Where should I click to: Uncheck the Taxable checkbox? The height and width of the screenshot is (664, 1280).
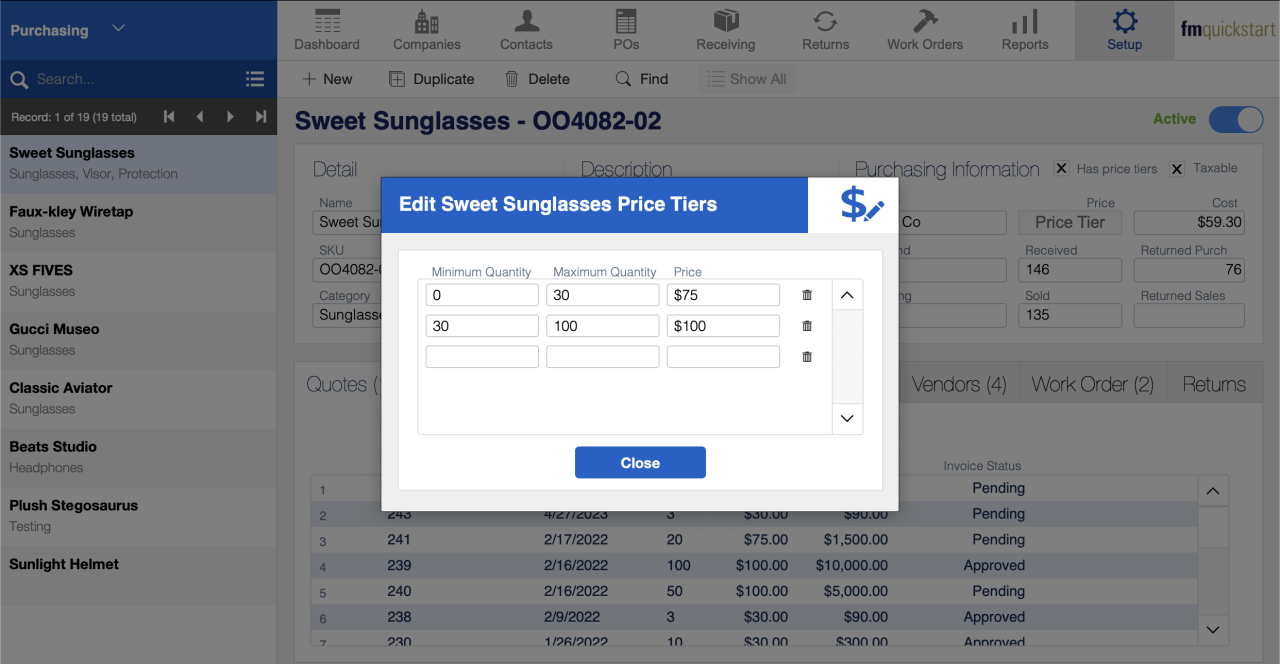(x=1177, y=169)
